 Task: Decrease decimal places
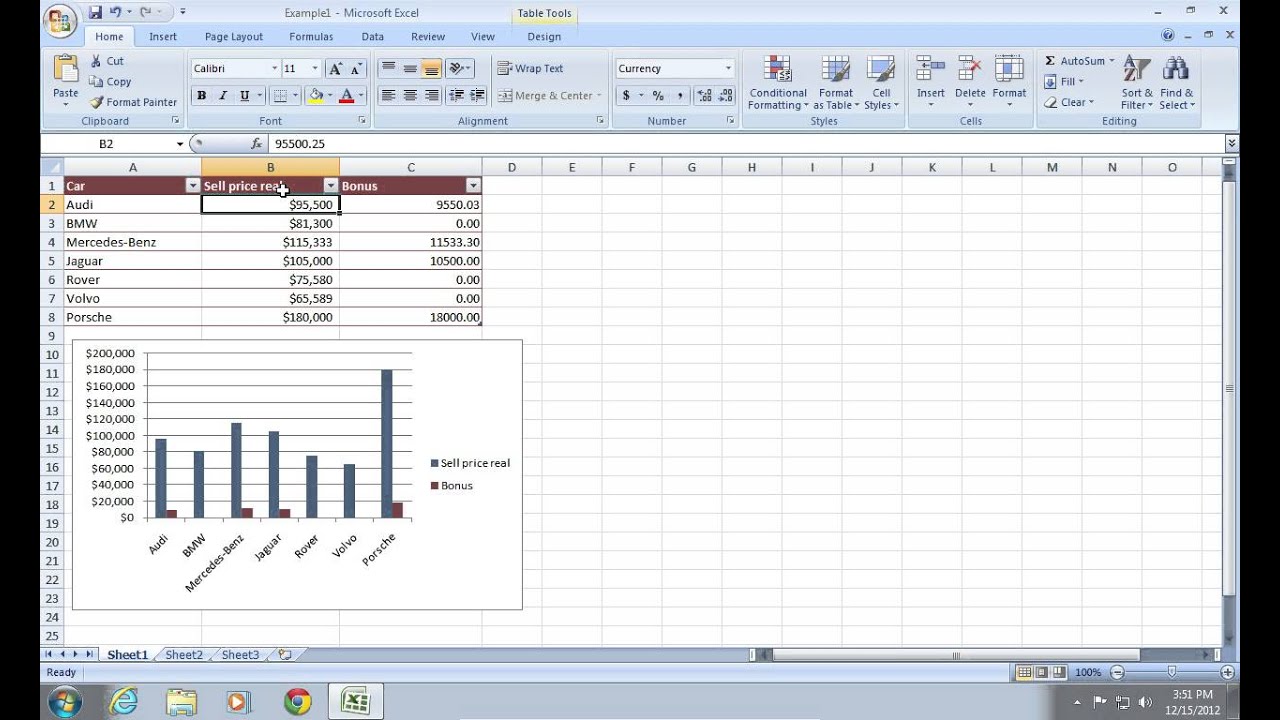tap(724, 96)
